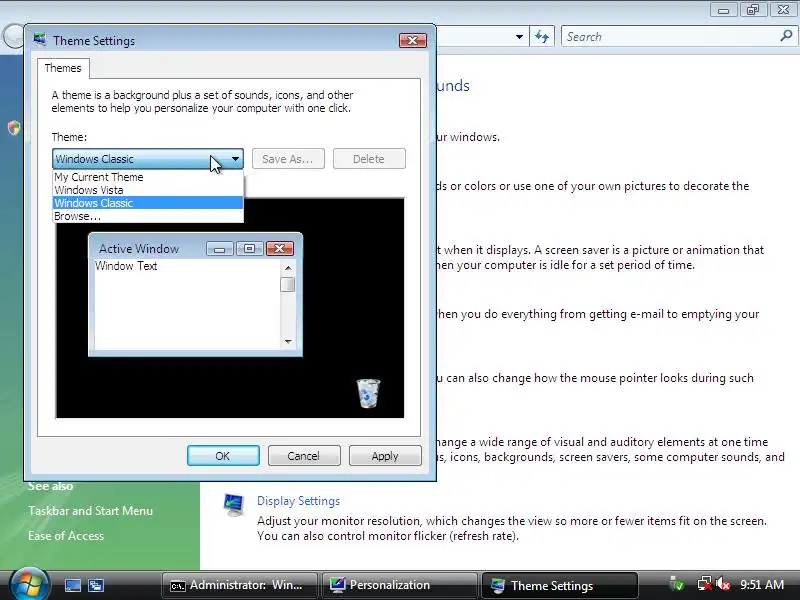800x600 pixels.
Task: Click the refresh button beside address bar
Action: [542, 37]
